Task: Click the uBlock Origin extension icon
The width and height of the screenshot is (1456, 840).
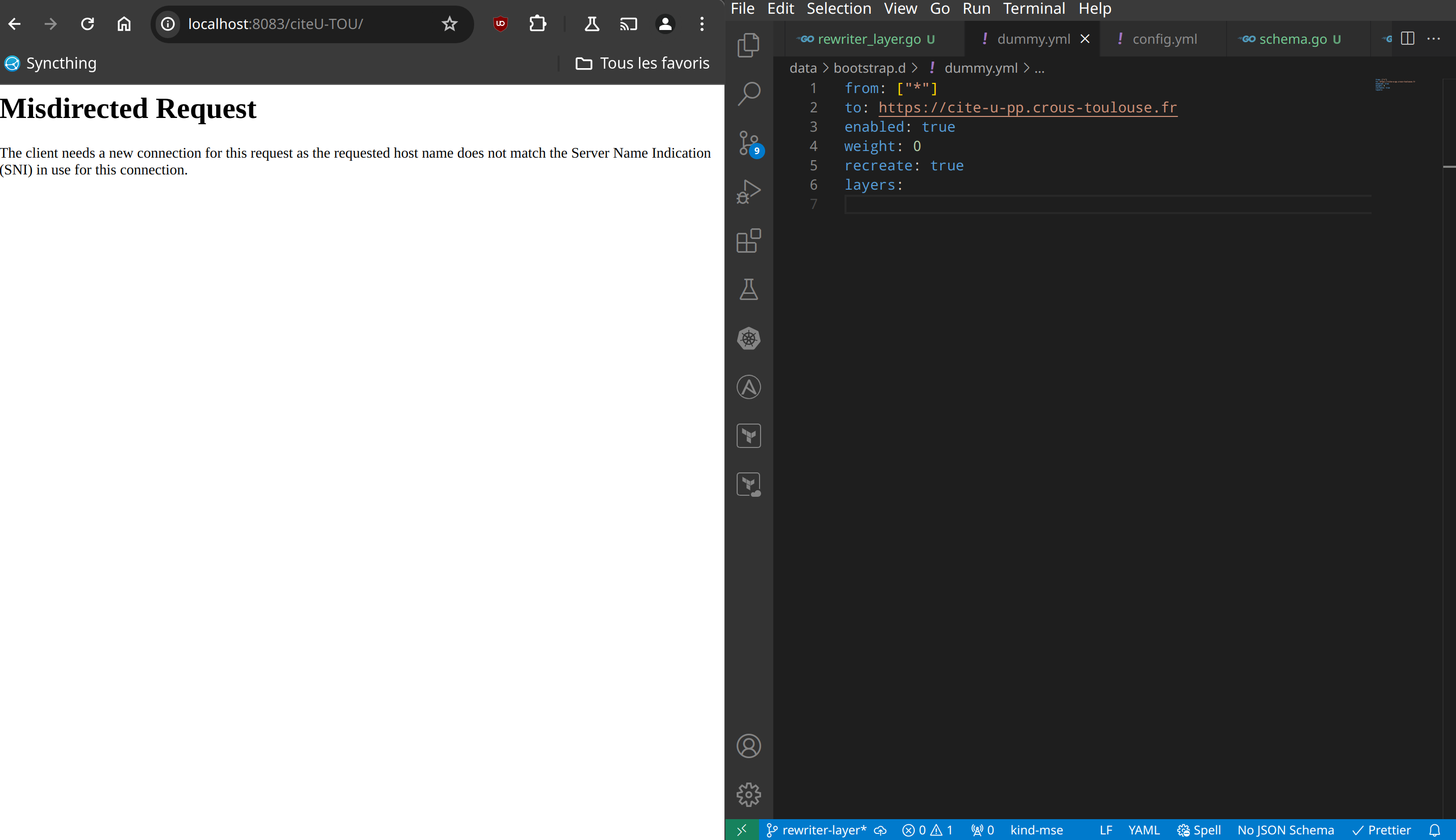Action: point(500,24)
